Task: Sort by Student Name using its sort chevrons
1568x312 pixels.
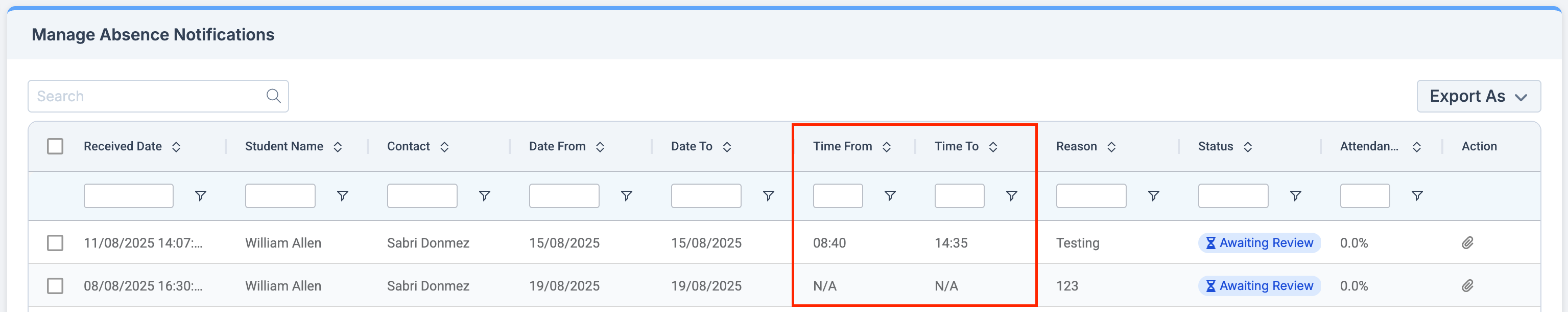Action: (337, 146)
